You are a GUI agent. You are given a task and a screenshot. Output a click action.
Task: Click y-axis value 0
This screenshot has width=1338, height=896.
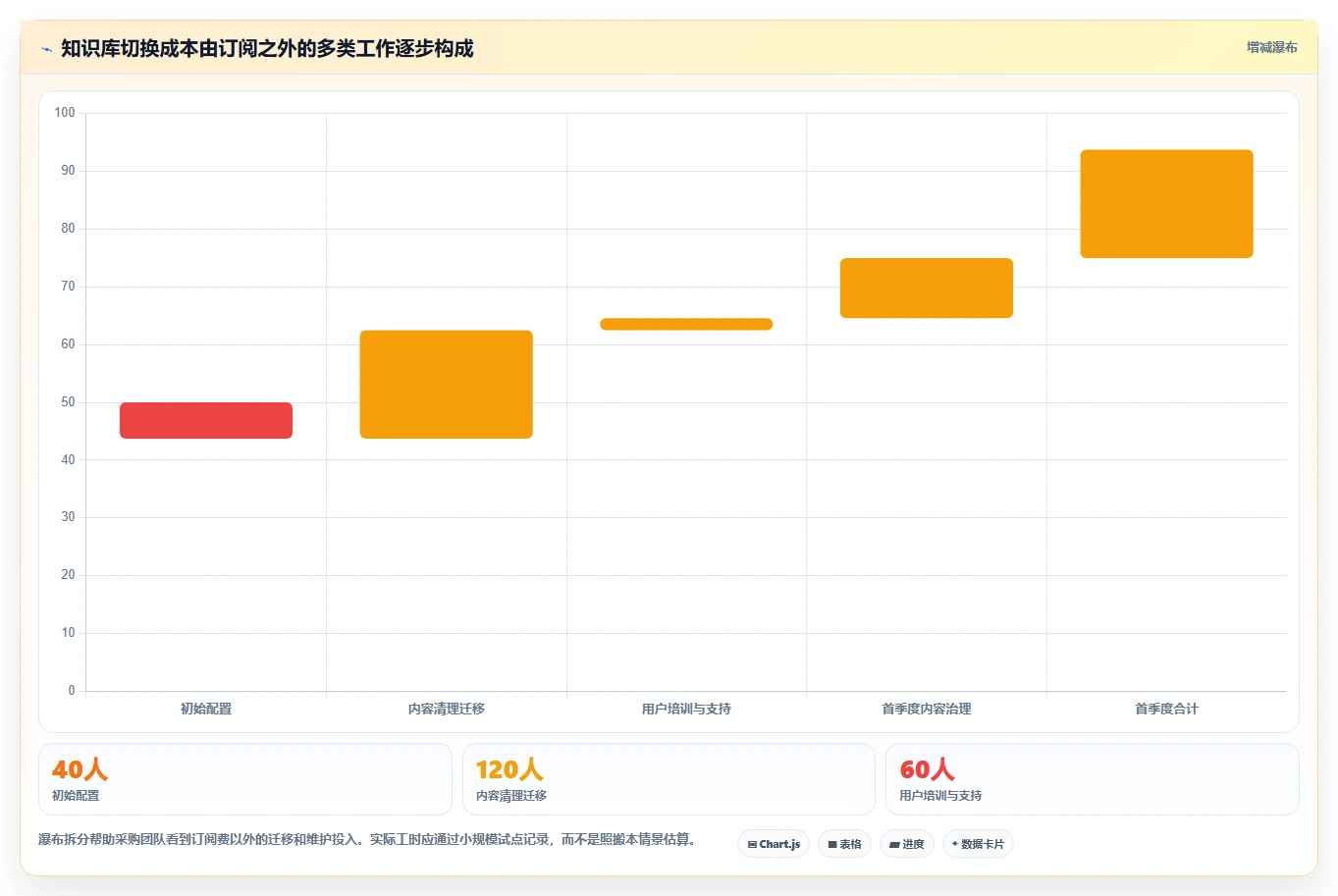point(72,691)
